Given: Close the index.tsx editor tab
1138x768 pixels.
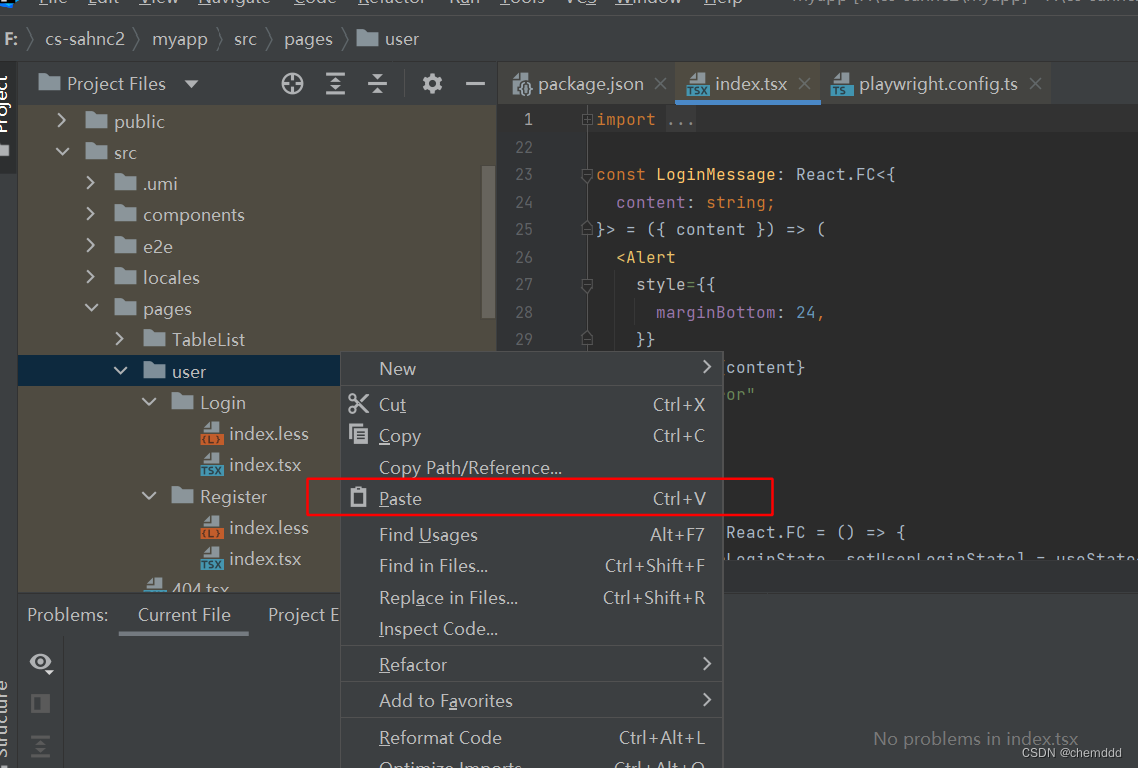Looking at the screenshot, I should [804, 83].
